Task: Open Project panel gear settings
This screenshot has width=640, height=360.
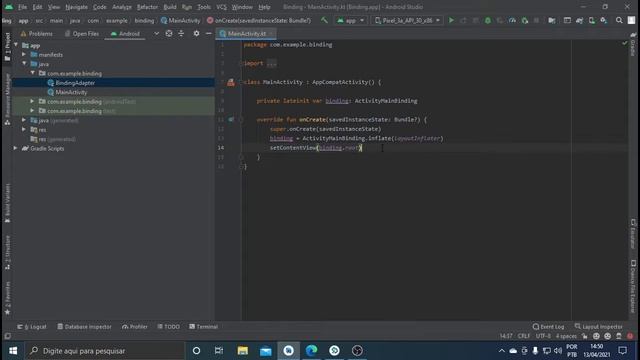Action: point(196,33)
